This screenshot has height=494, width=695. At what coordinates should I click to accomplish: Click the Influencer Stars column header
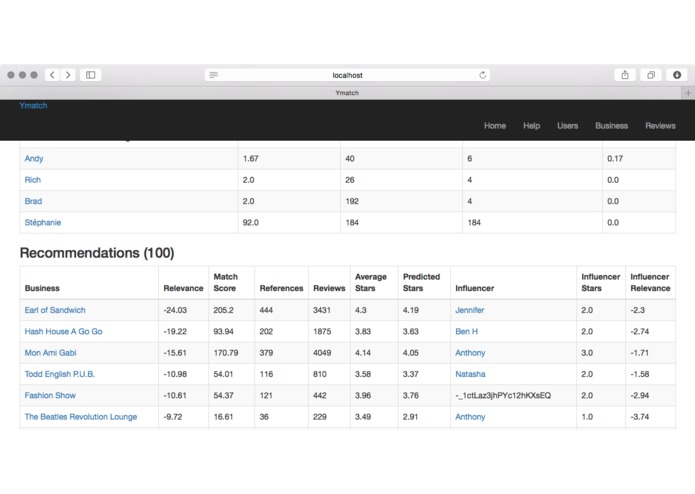[x=601, y=282]
